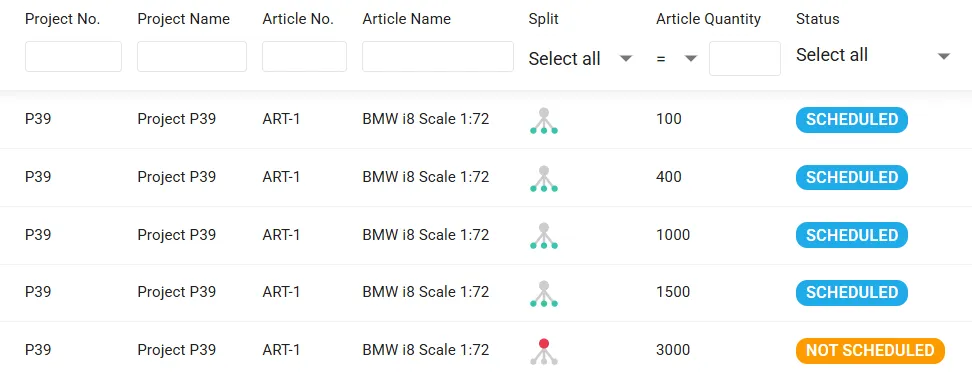Select quantity value 1500
972x376 pixels.
673,292
